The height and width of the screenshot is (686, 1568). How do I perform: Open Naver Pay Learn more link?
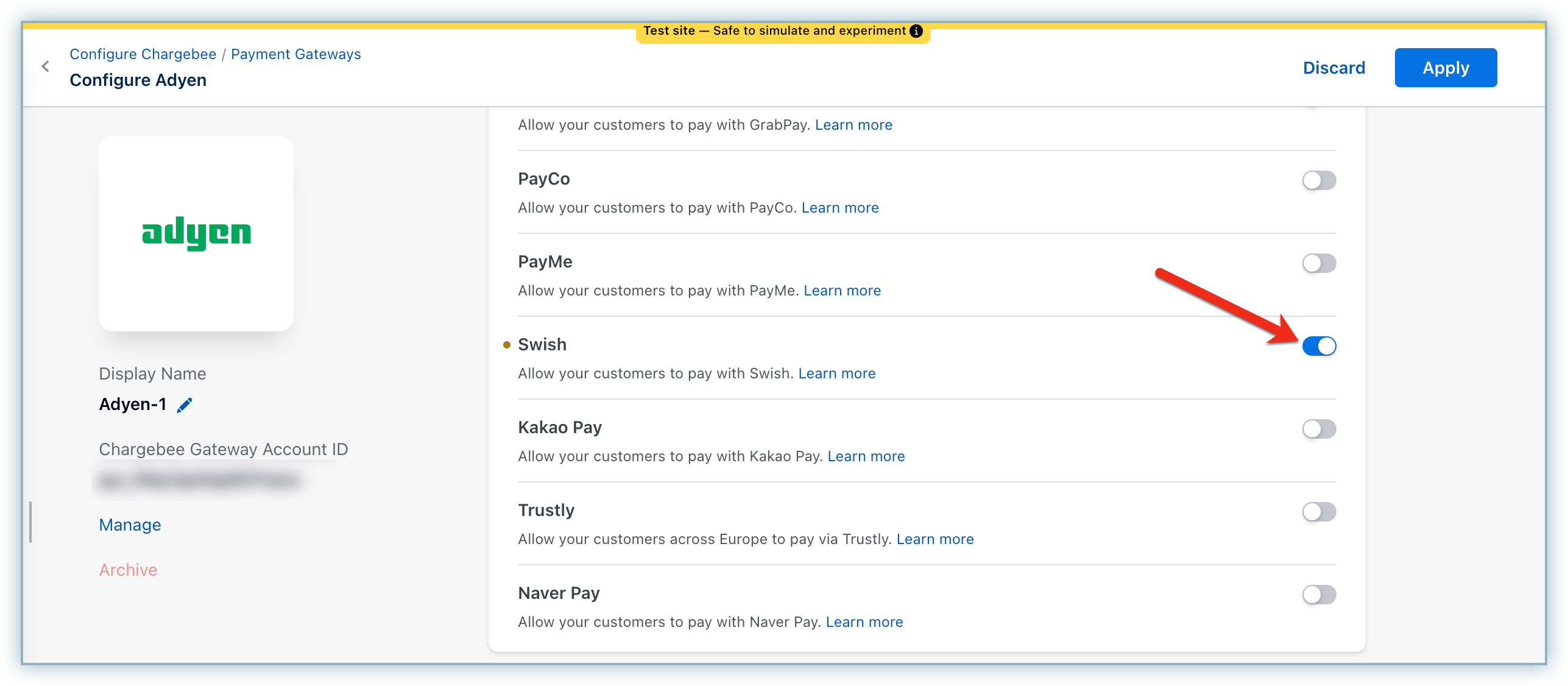click(x=864, y=622)
